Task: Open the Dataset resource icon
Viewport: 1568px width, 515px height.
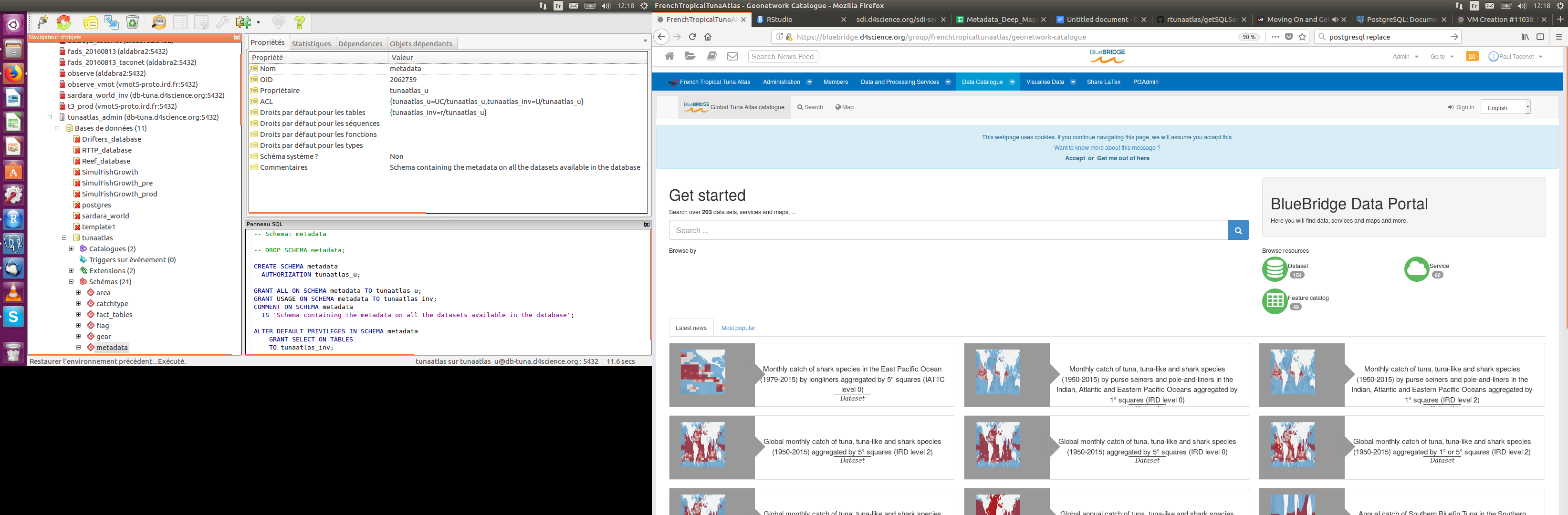Action: (x=1274, y=269)
